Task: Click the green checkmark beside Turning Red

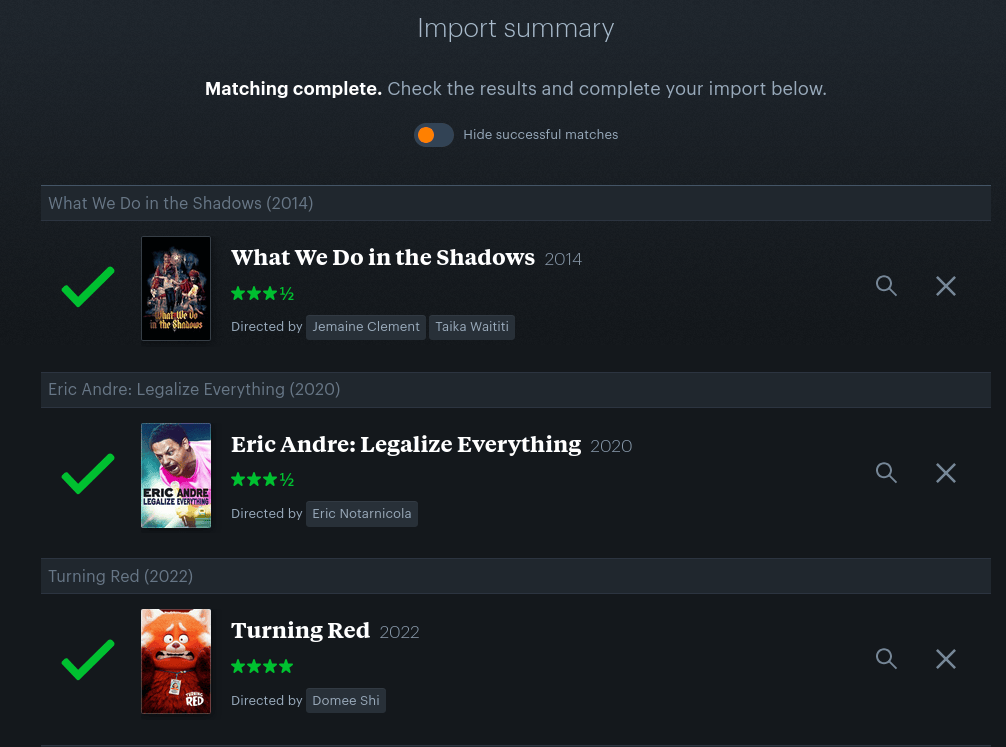Action: [x=88, y=660]
